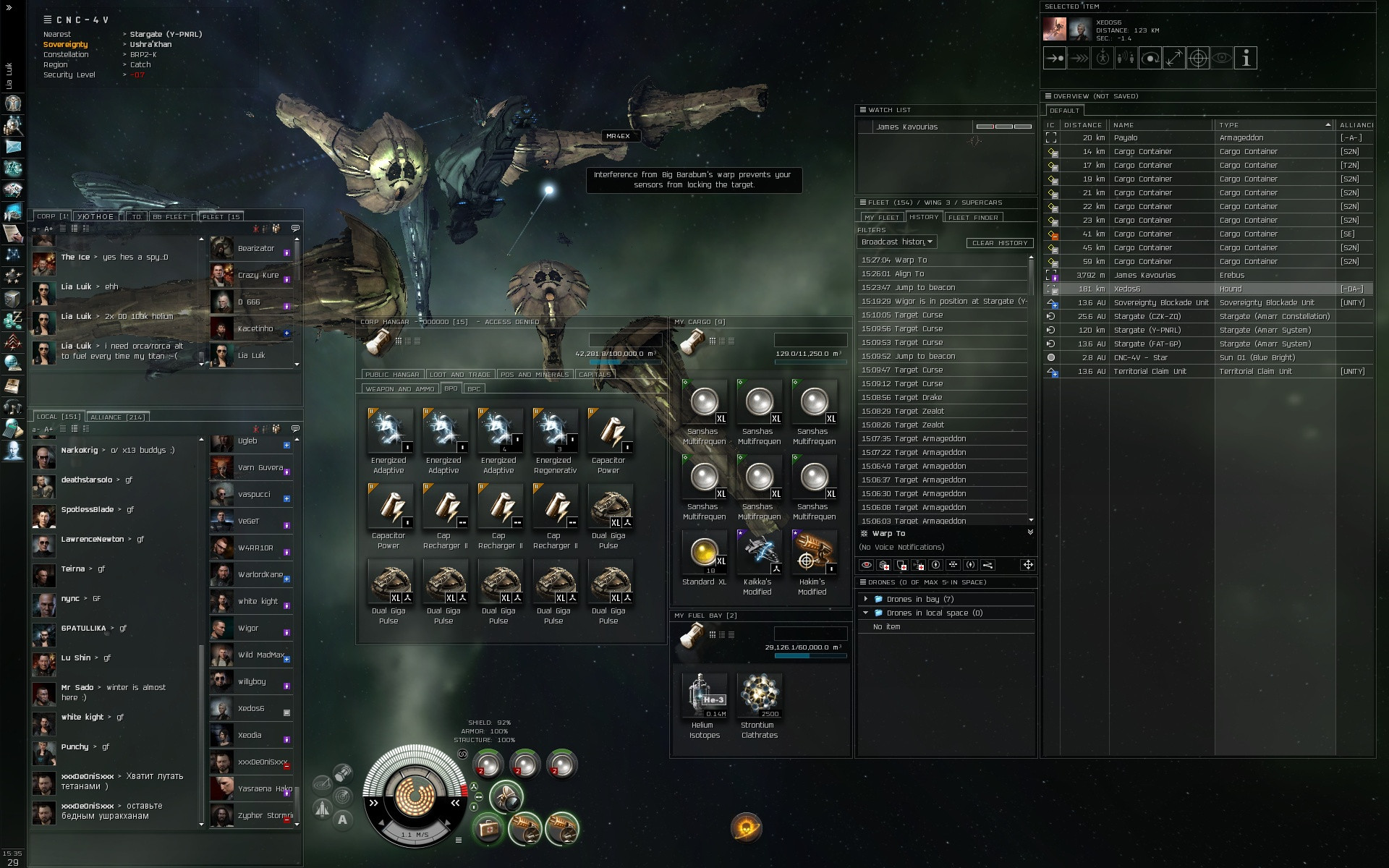Screen dimensions: 1389x868
Task: Click the Start Conversation icon in Selected Item
Action: point(1126,58)
